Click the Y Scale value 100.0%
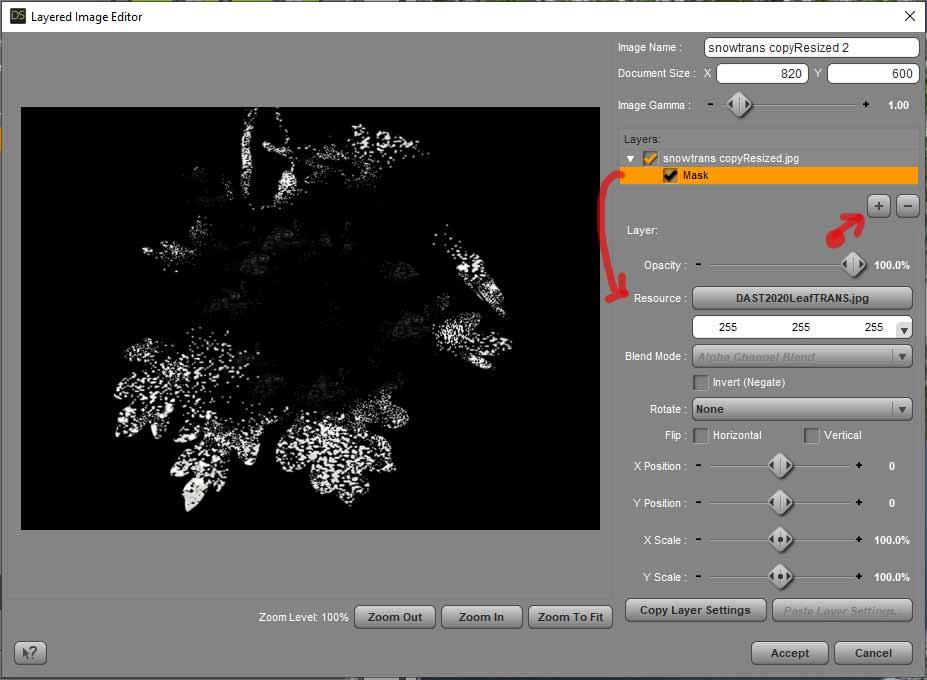This screenshot has width=927, height=680. click(892, 577)
